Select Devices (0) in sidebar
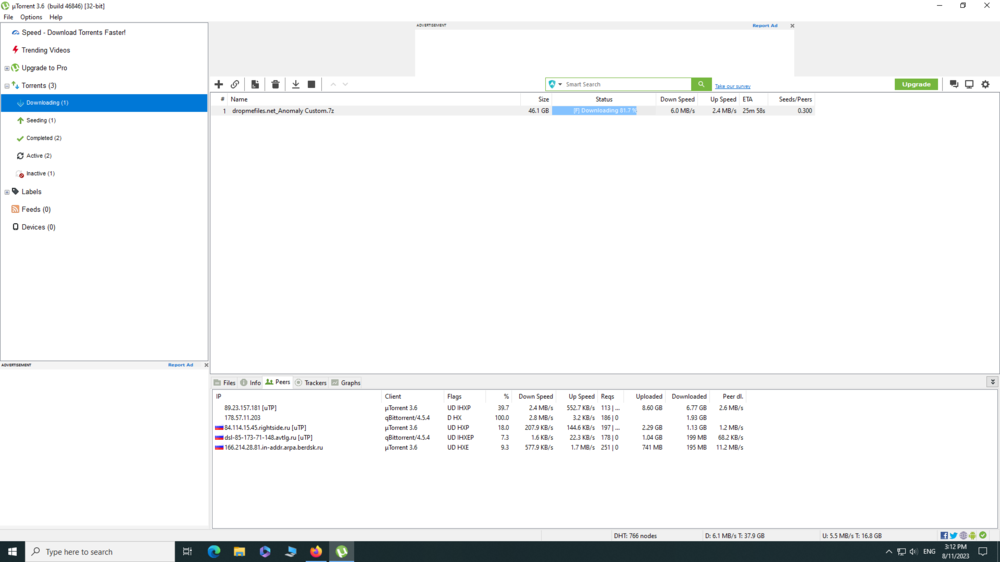The height and width of the screenshot is (562, 1000). [38, 227]
